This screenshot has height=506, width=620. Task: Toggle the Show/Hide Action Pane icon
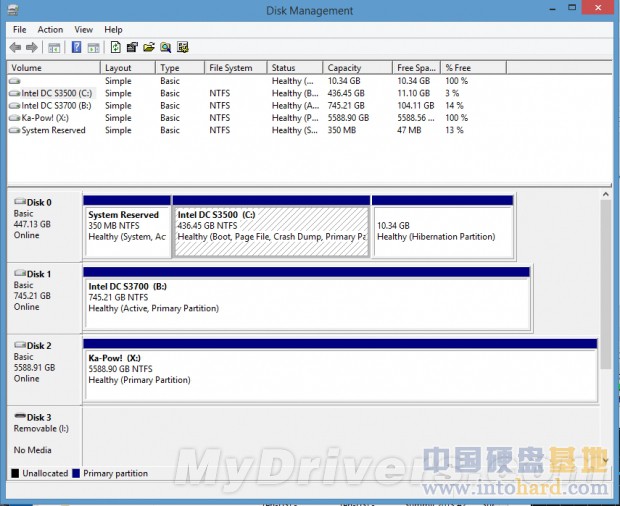pos(94,48)
